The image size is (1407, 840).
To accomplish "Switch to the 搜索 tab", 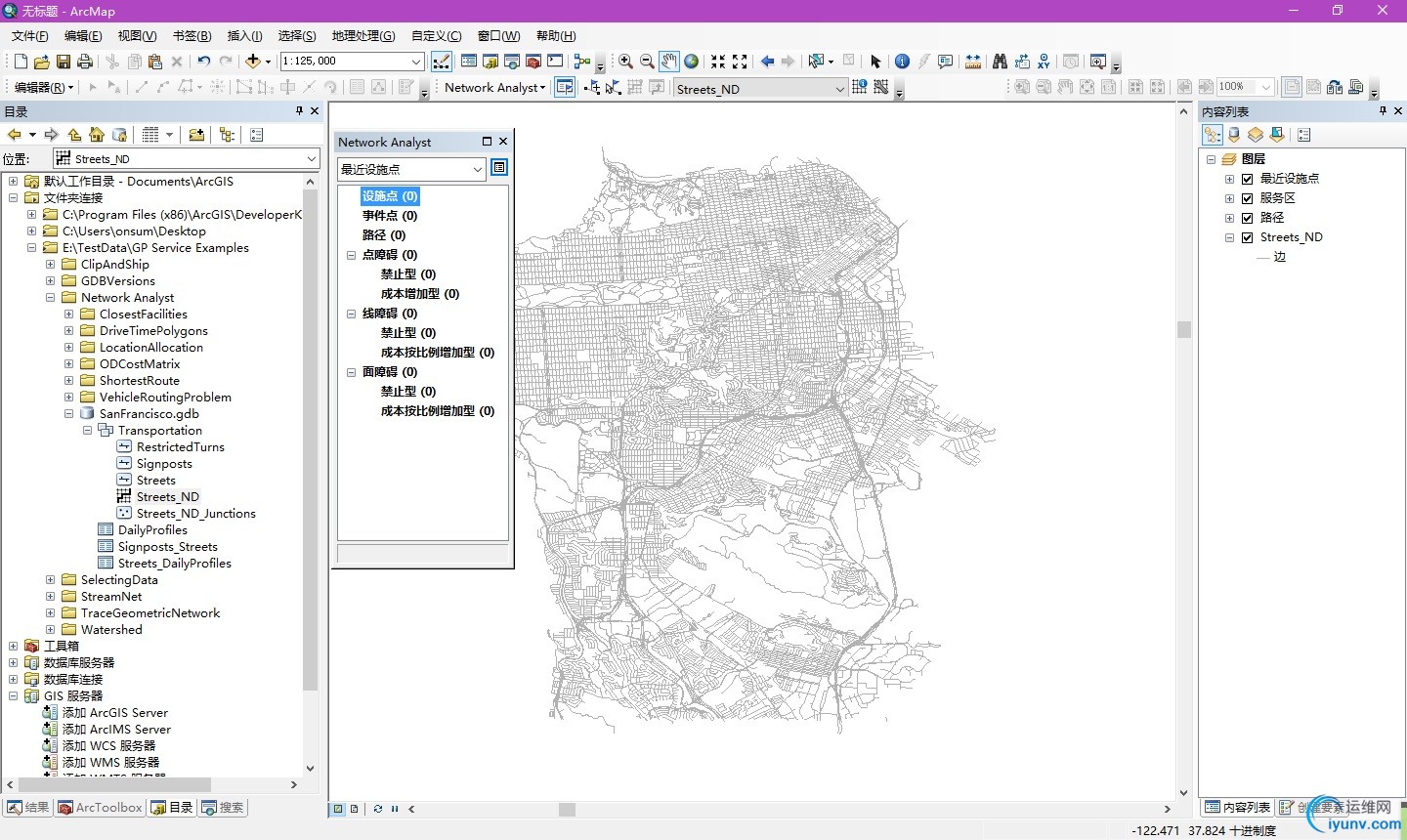I will (223, 808).
